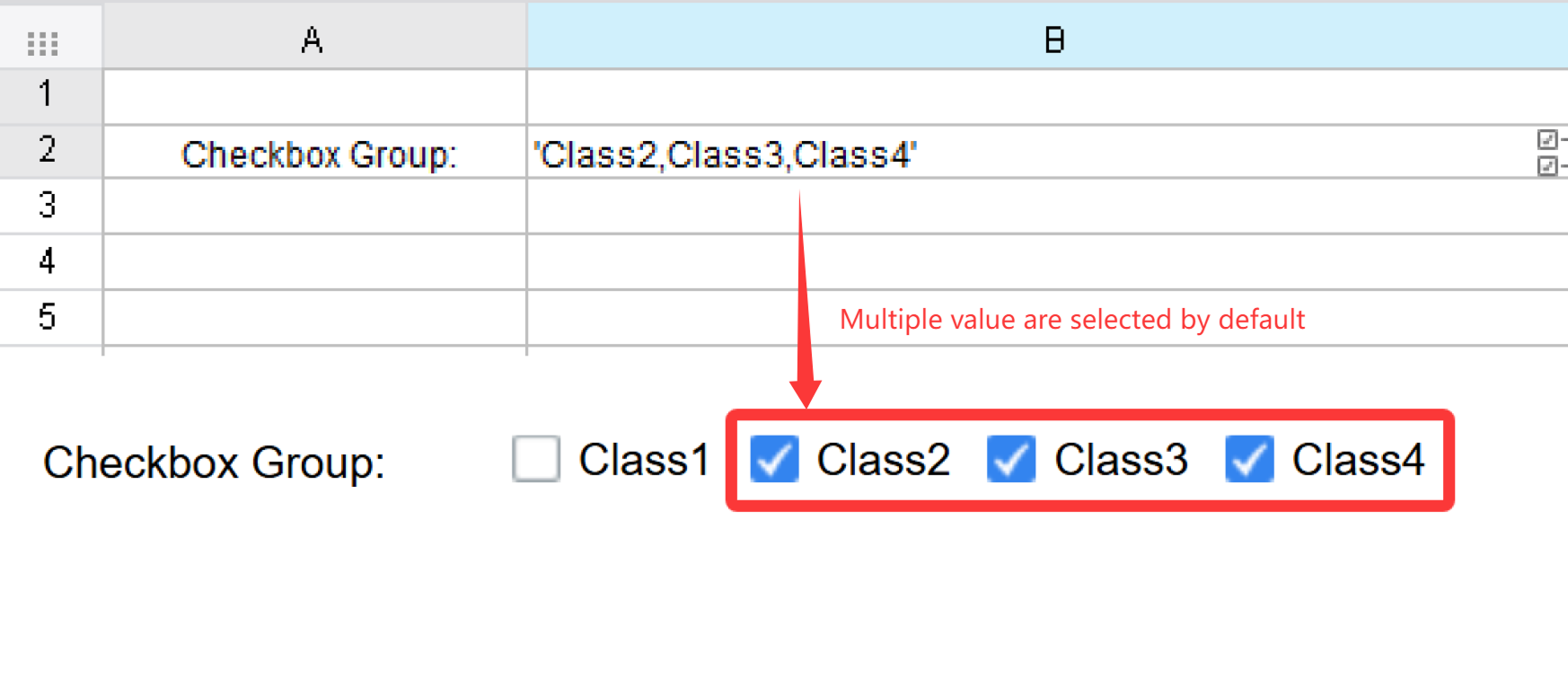1568x679 pixels.
Task: Select row header 1
Action: coord(49,95)
